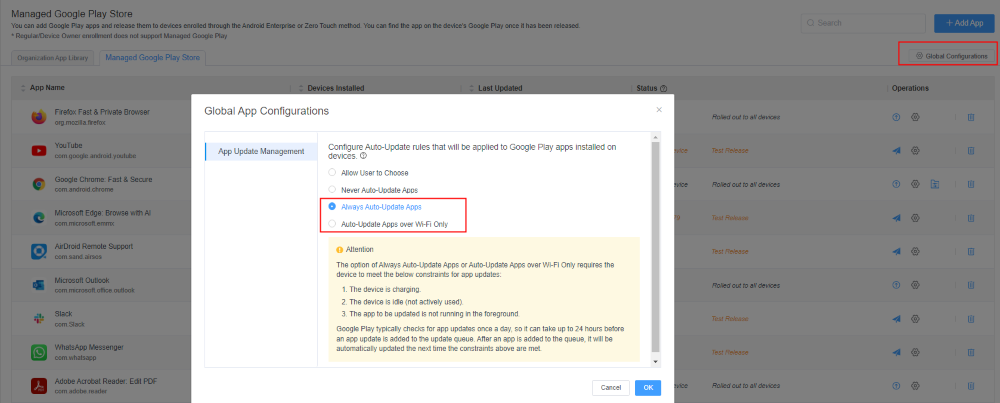Delete the Firefox app via trash icon
Screen dimensions: 1000x403
970,118
